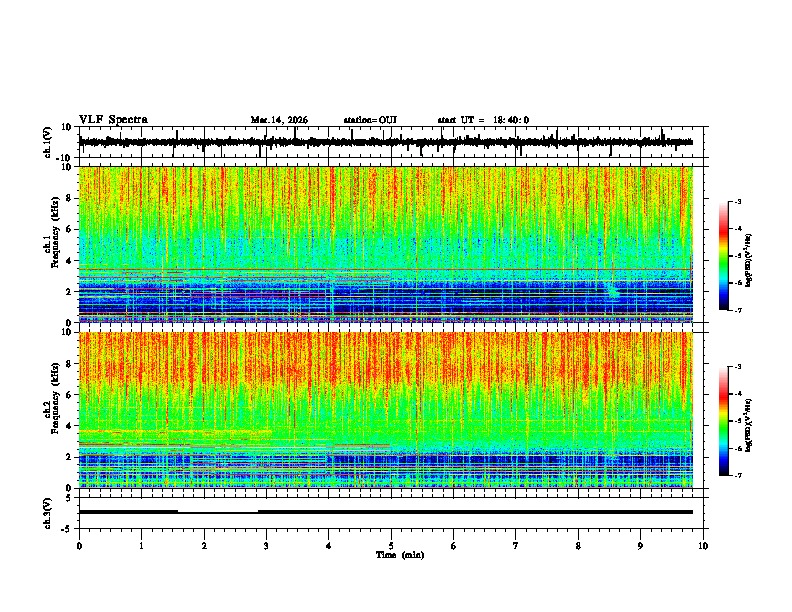The width and height of the screenshot is (792, 612).
Task: Click the log(PSD) label next to ch.2 colorbar
Action: tap(749, 425)
